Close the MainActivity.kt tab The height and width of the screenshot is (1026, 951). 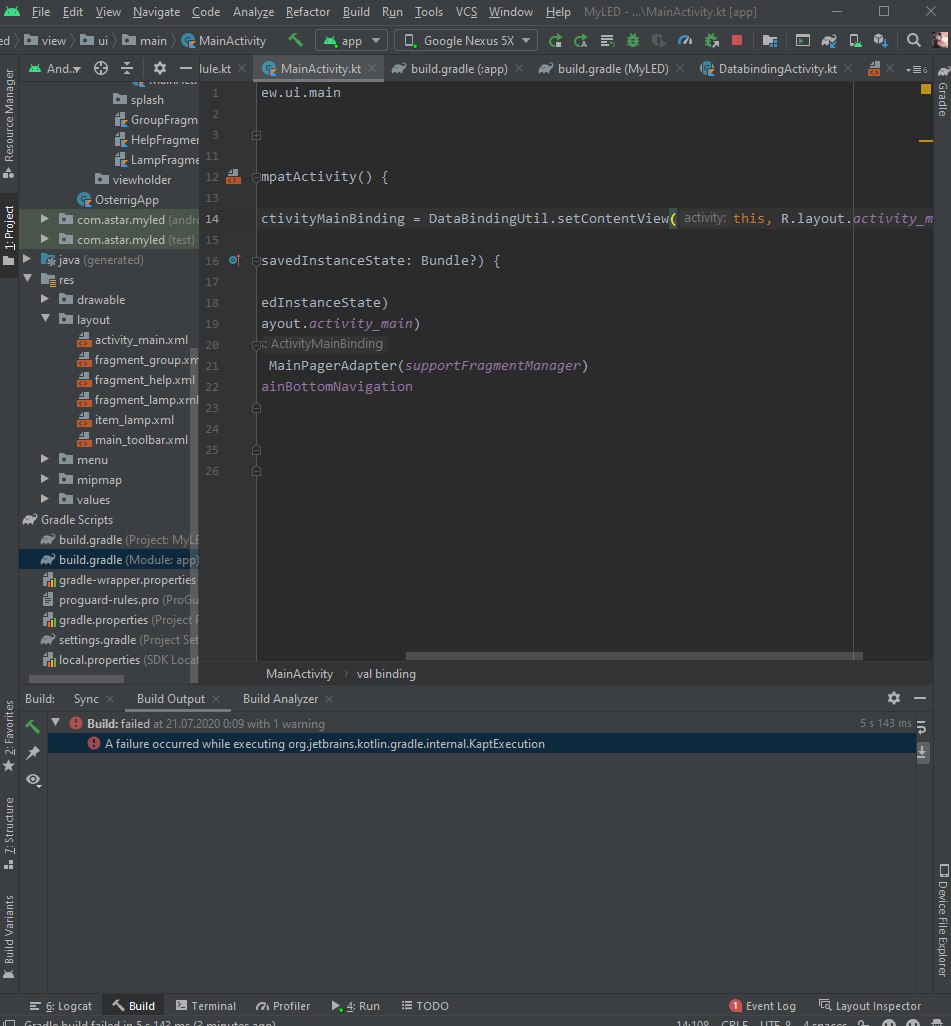click(x=372, y=68)
